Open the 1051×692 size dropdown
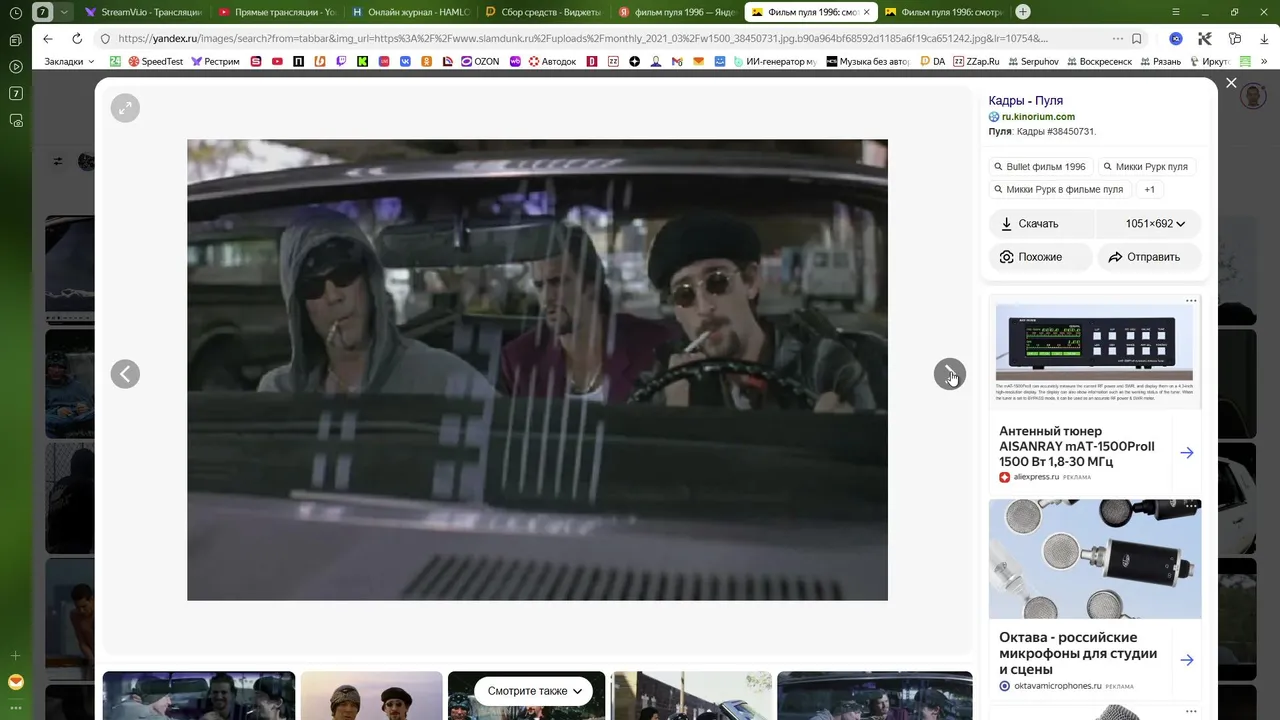The width and height of the screenshot is (1280, 720). coord(1149,224)
